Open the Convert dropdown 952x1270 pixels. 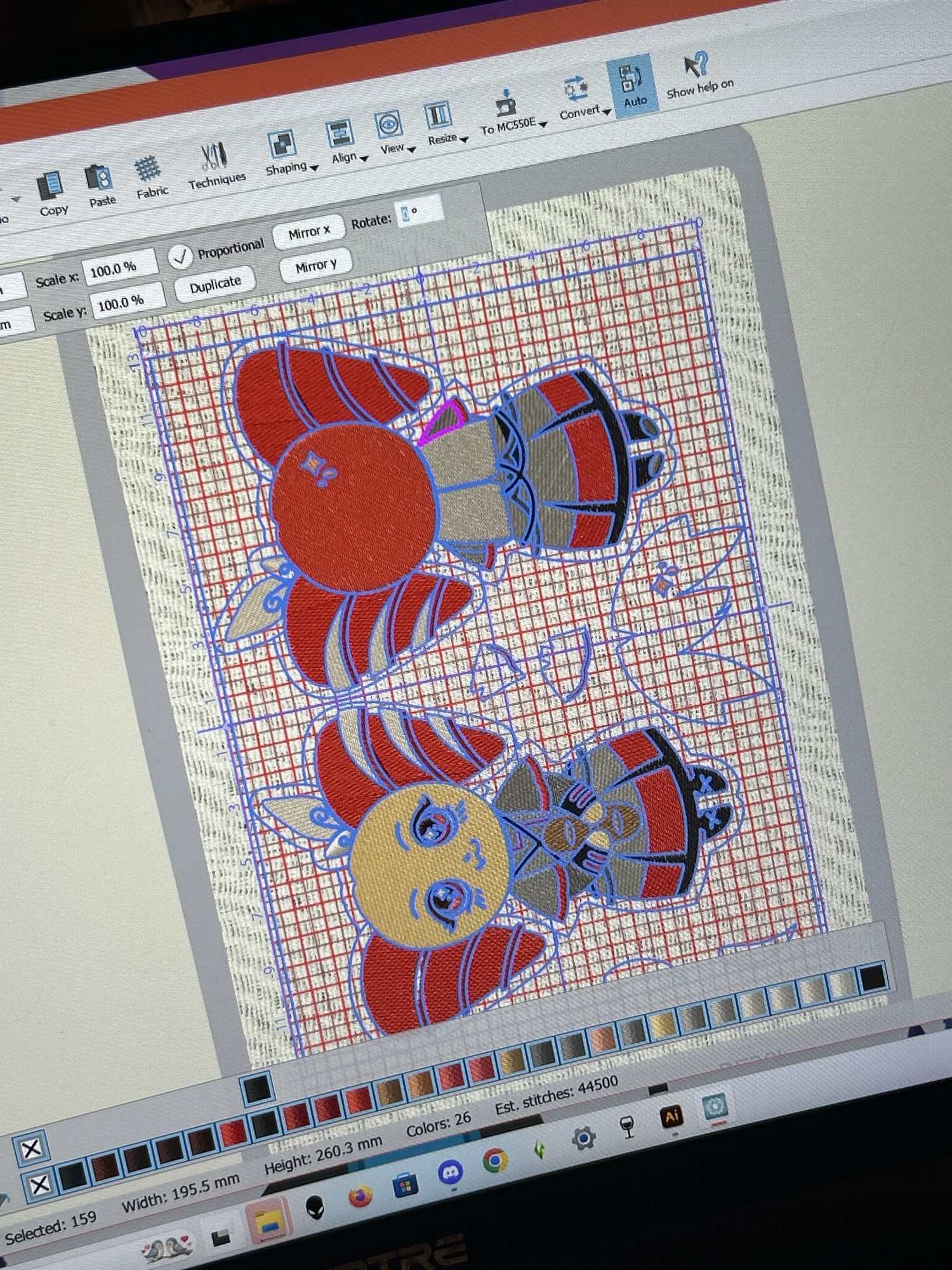[607, 112]
